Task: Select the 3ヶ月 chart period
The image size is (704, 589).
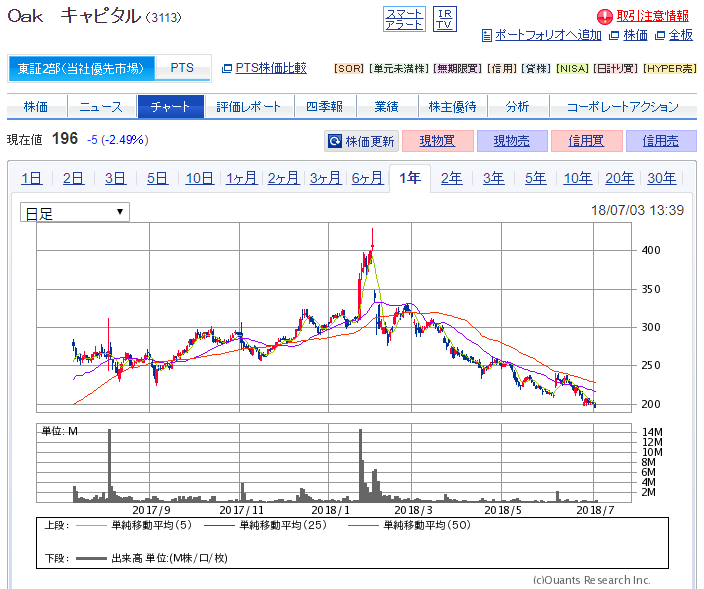Action: (326, 178)
